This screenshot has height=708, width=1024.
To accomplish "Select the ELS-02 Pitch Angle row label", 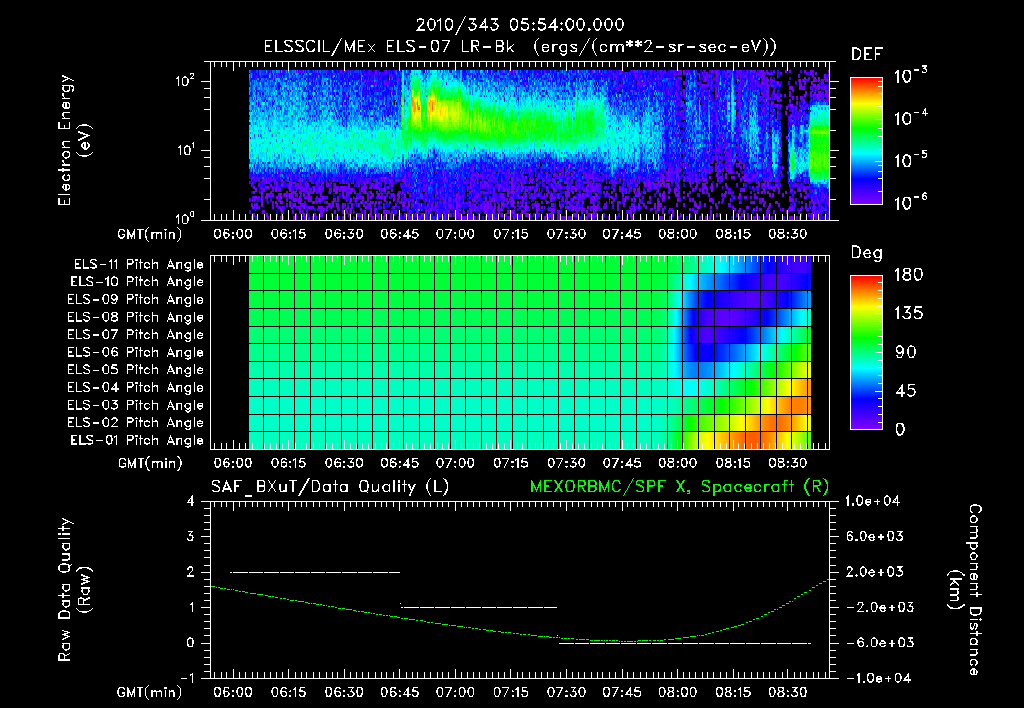I will (x=135, y=423).
